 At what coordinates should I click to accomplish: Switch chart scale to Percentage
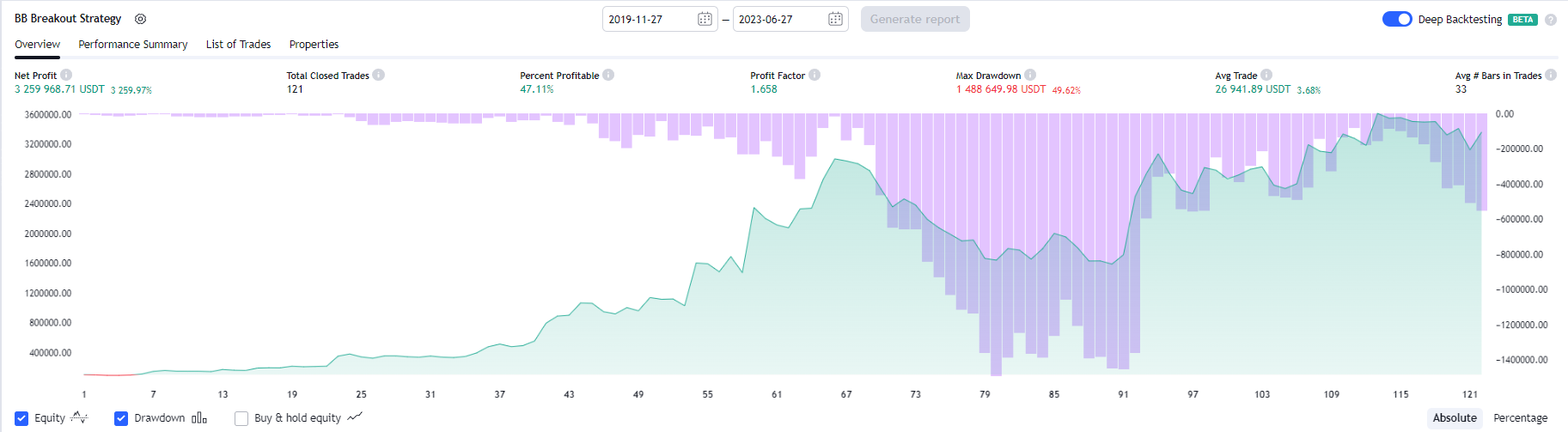pyautogui.click(x=1520, y=418)
